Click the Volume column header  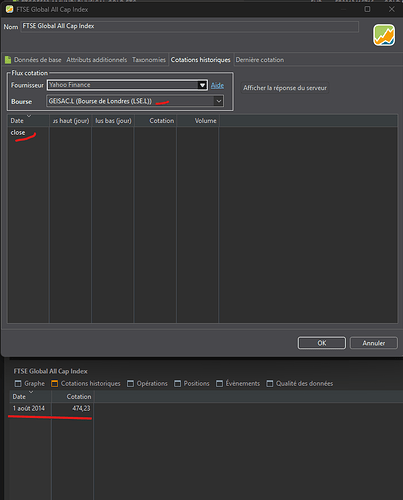click(x=198, y=121)
